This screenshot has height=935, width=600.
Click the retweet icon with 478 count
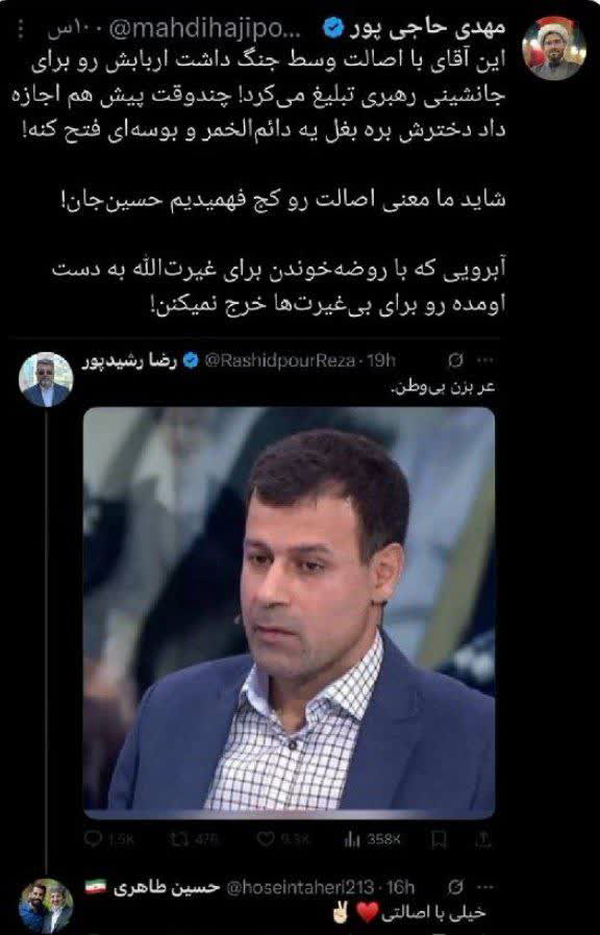pos(179,840)
